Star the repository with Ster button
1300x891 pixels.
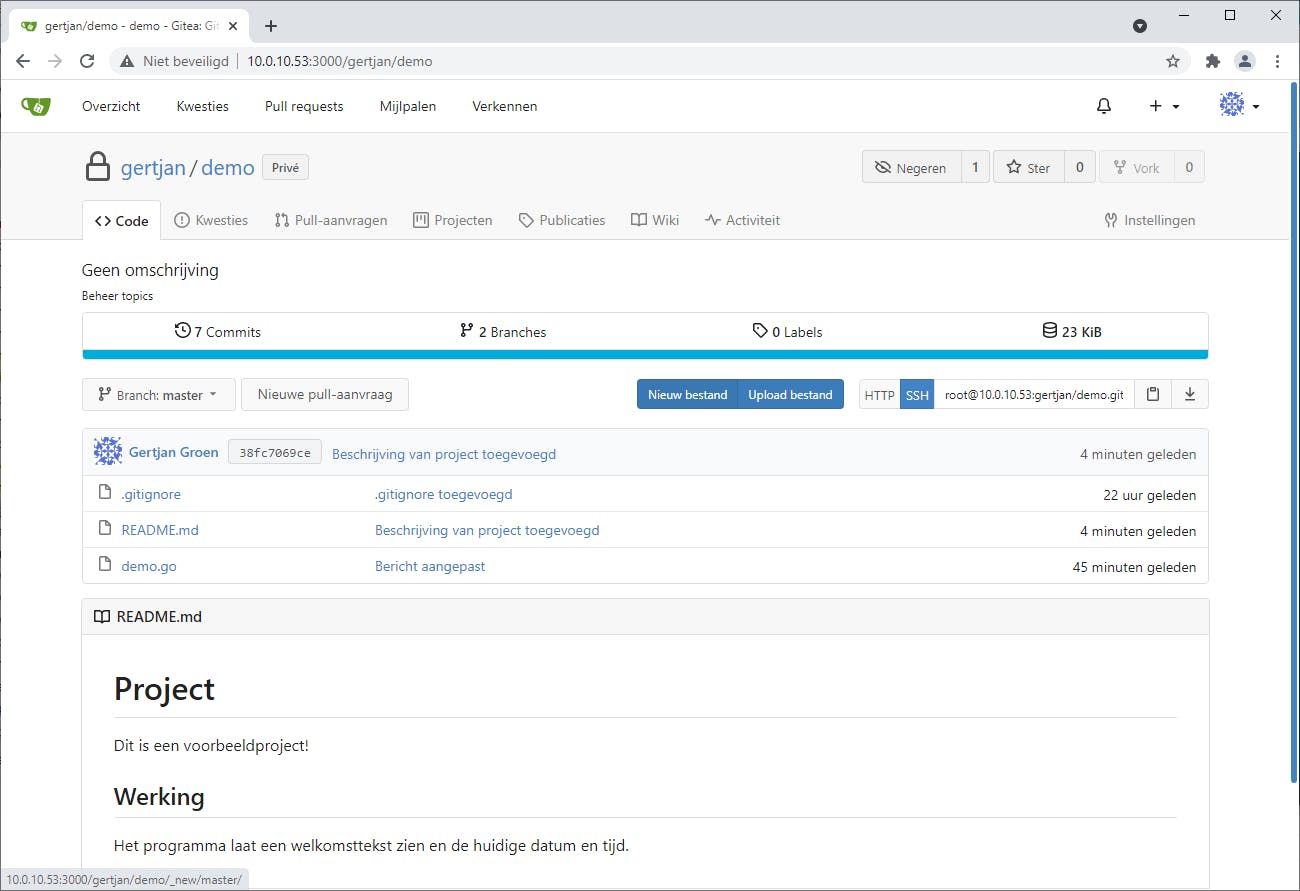[1028, 168]
